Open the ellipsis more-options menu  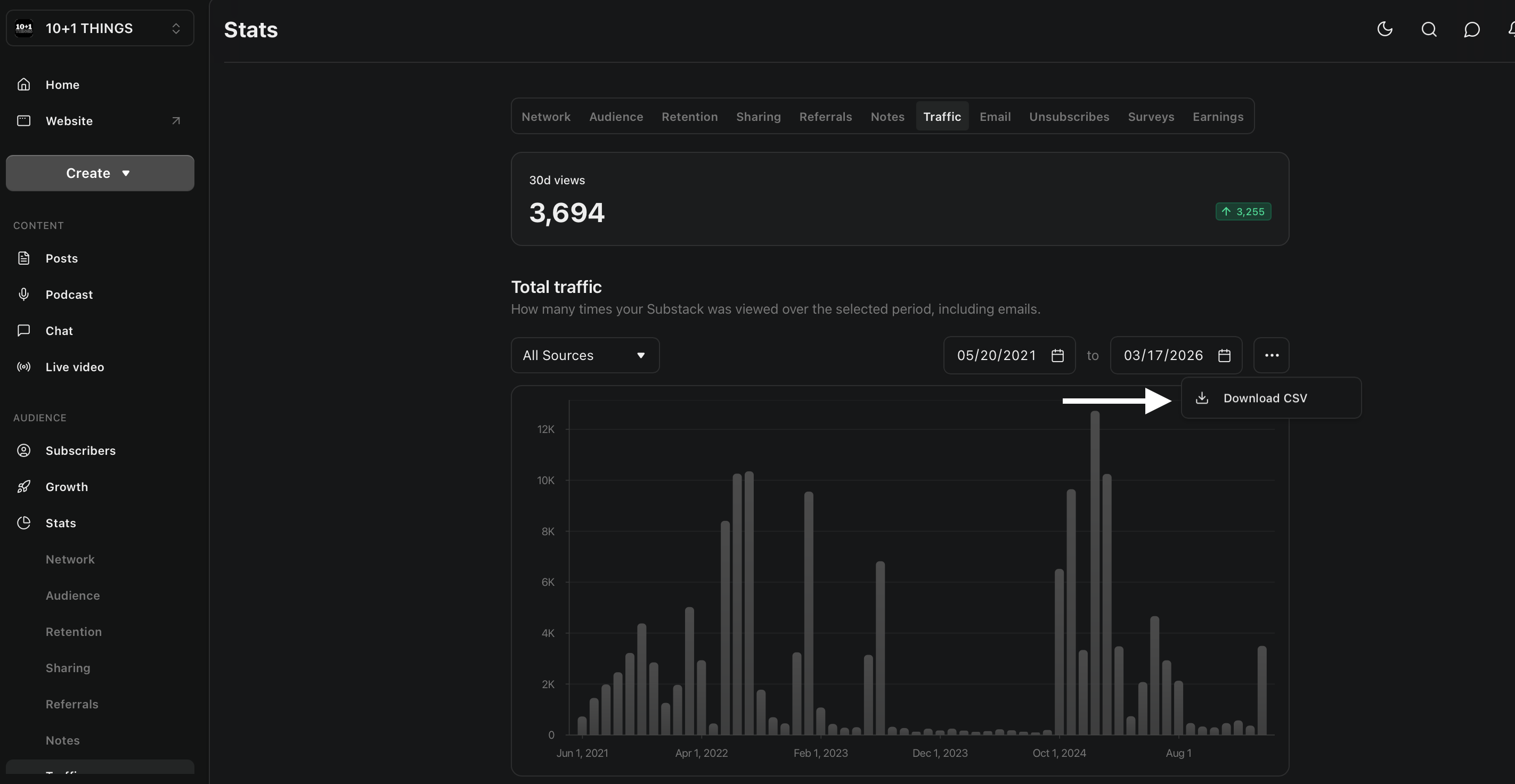click(x=1272, y=355)
